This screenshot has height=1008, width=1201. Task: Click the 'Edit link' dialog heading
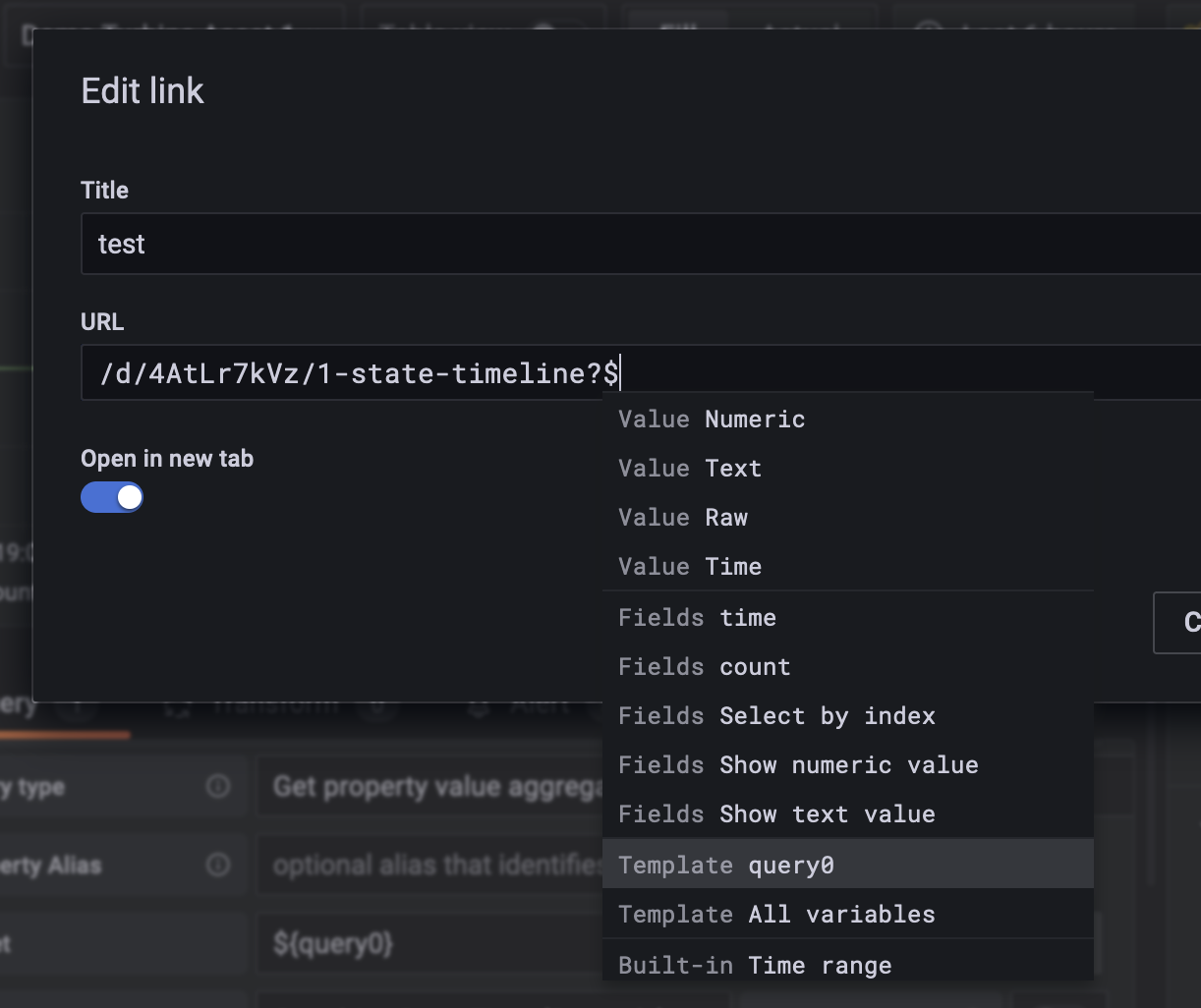click(x=143, y=90)
